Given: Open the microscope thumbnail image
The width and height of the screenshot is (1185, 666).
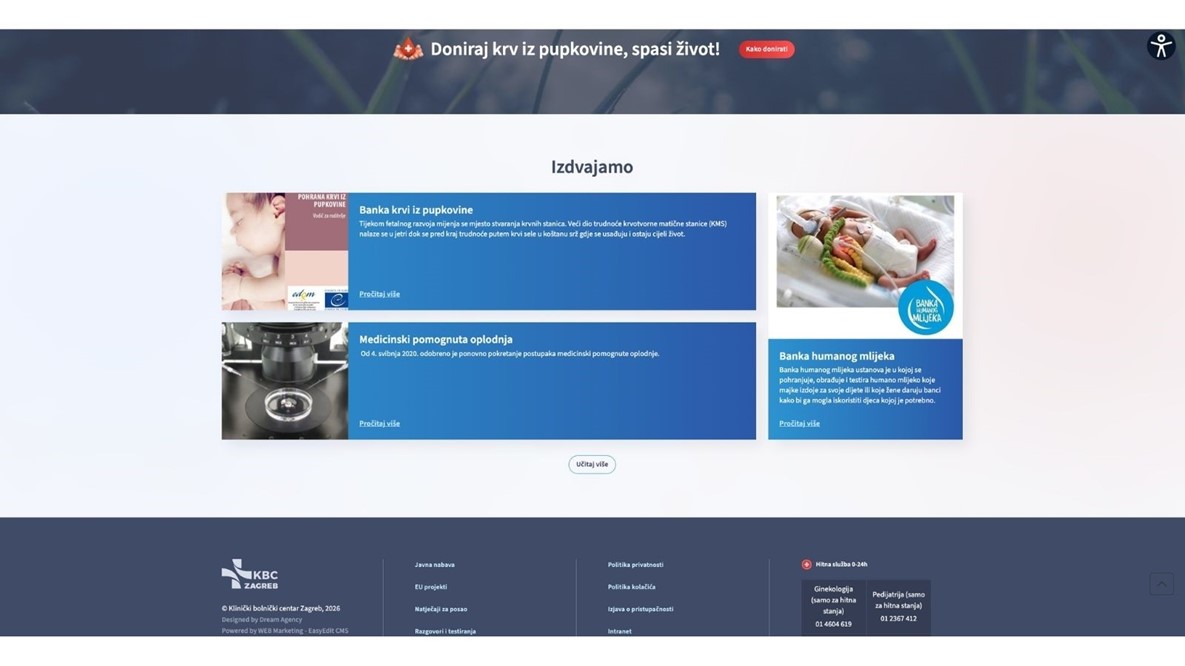Looking at the screenshot, I should (285, 381).
